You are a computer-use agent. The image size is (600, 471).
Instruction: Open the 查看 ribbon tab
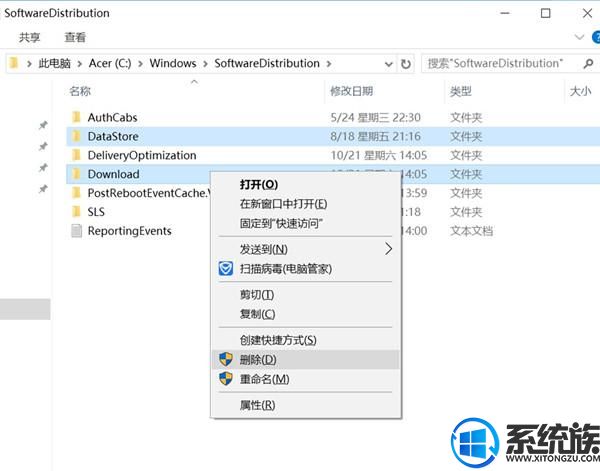75,37
